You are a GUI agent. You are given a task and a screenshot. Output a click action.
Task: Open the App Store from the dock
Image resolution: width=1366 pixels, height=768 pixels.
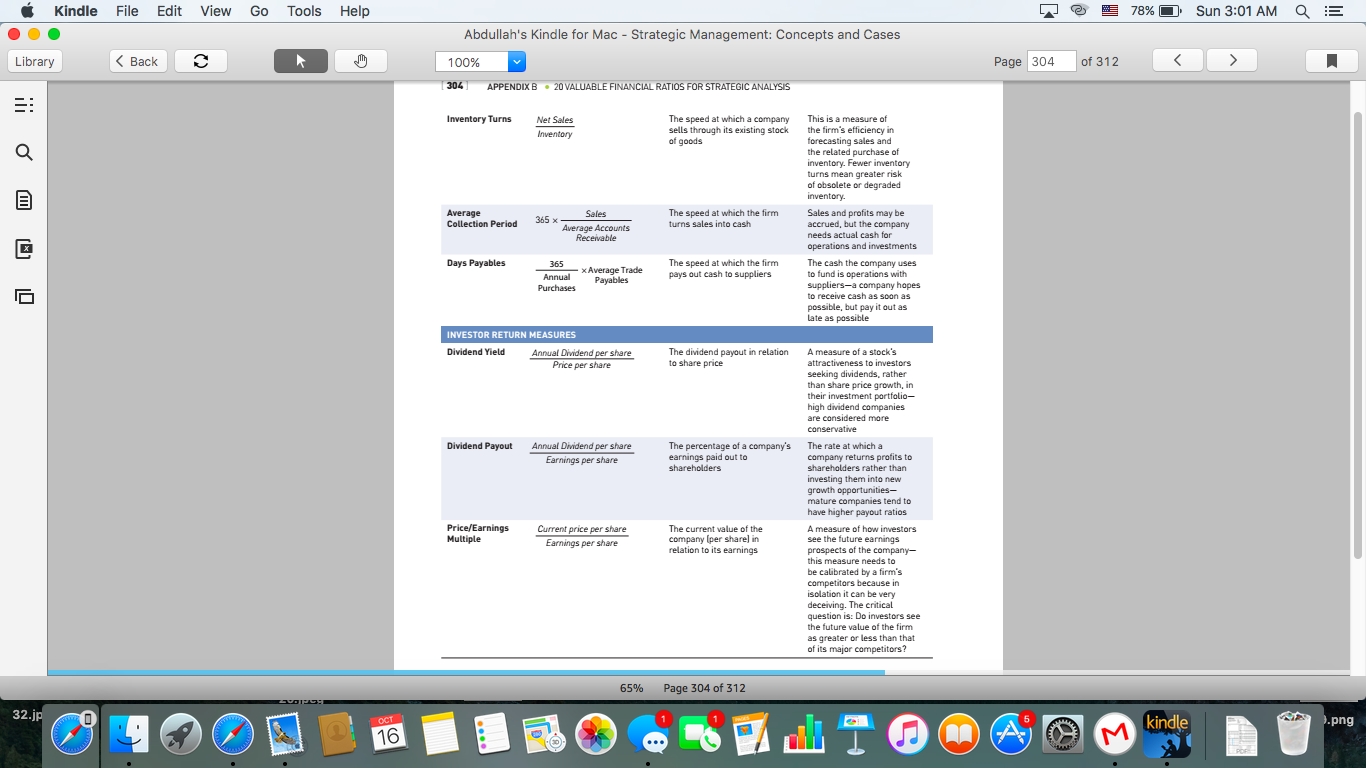[1012, 735]
